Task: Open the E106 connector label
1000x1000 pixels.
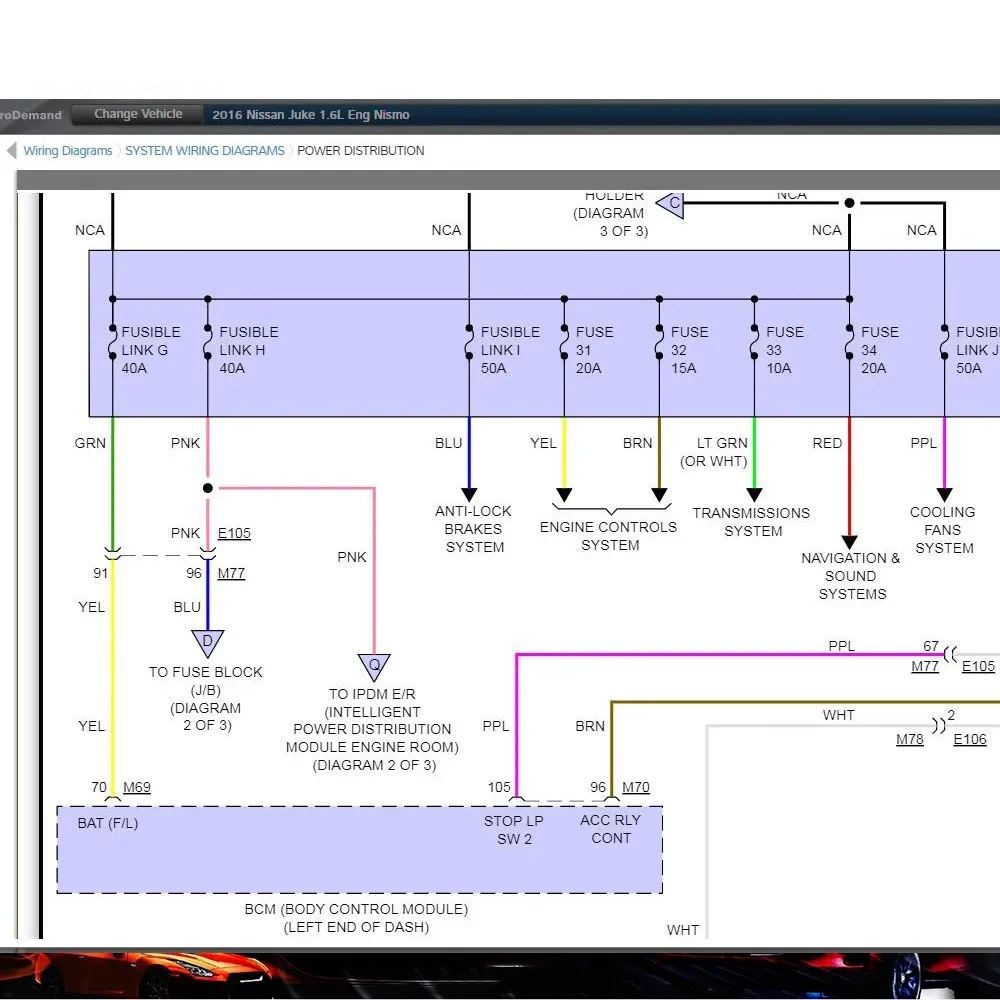Action: coord(969,739)
